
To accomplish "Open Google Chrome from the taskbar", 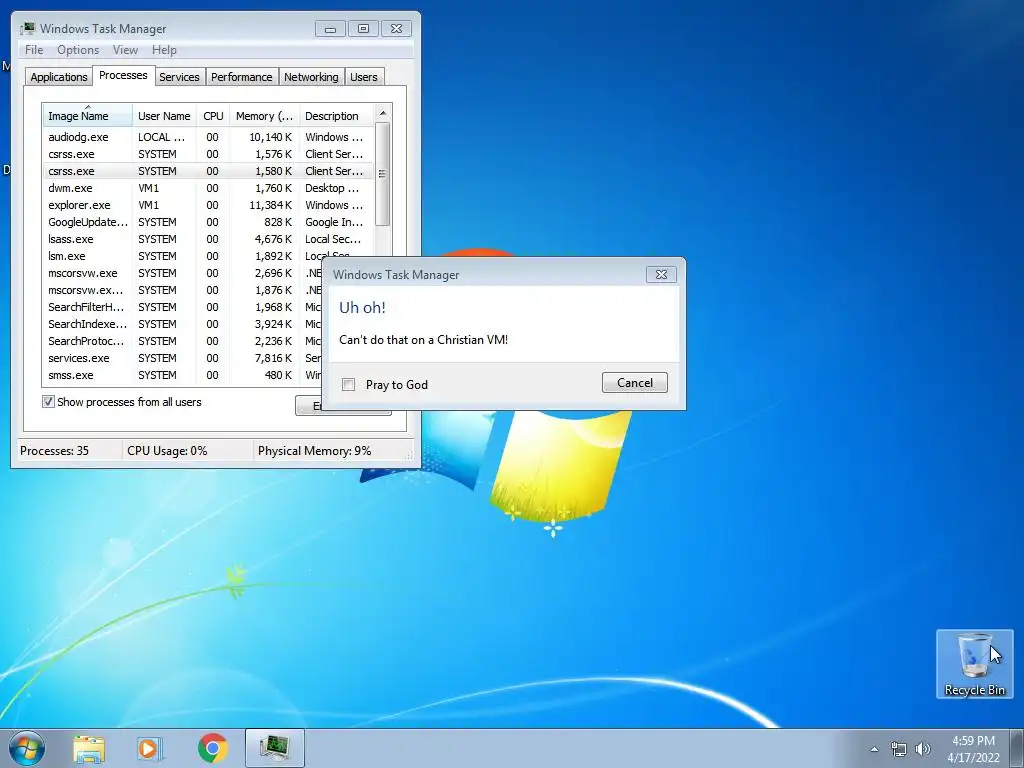I will [212, 748].
